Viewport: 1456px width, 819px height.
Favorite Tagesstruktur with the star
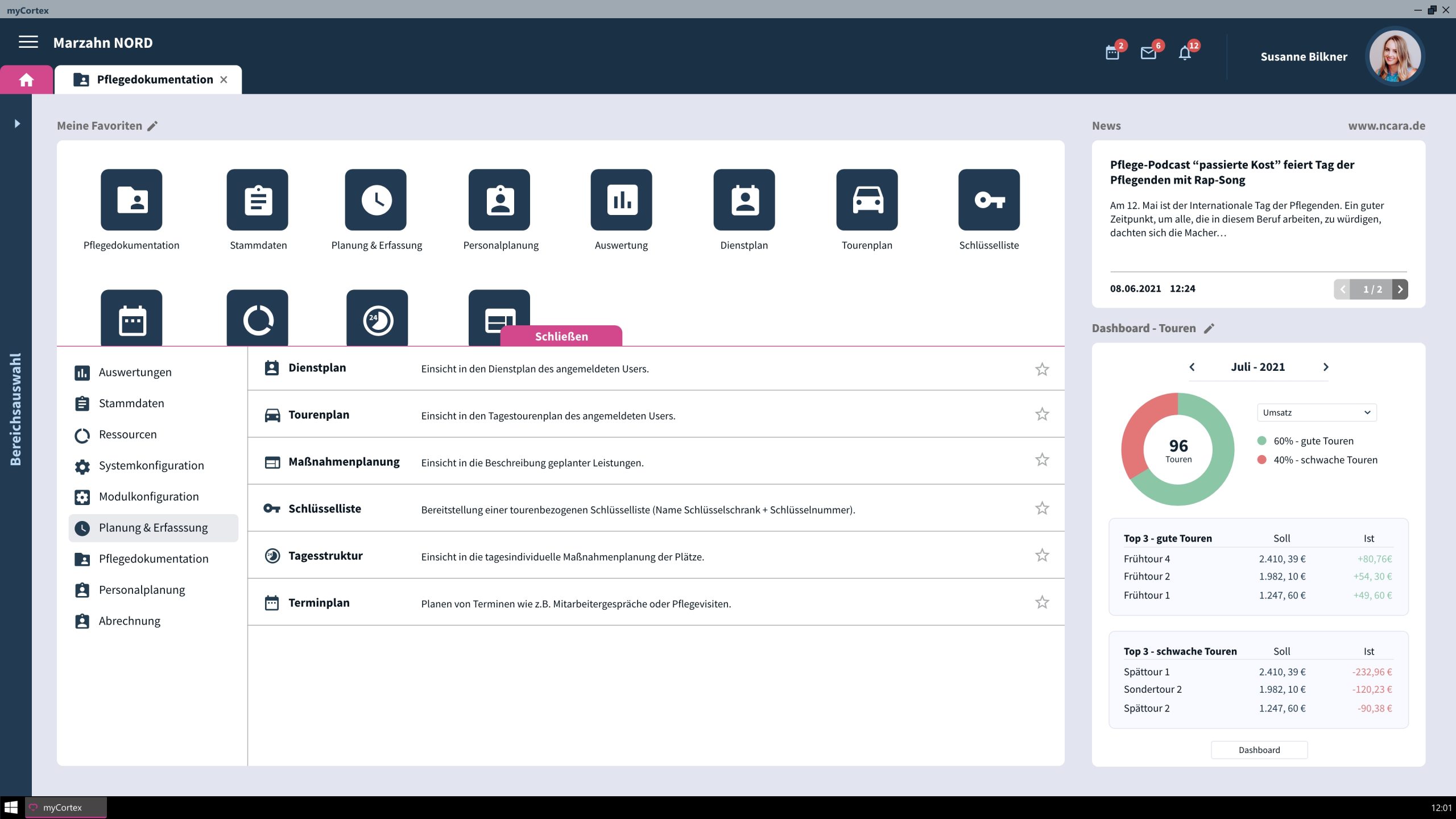[x=1042, y=555]
